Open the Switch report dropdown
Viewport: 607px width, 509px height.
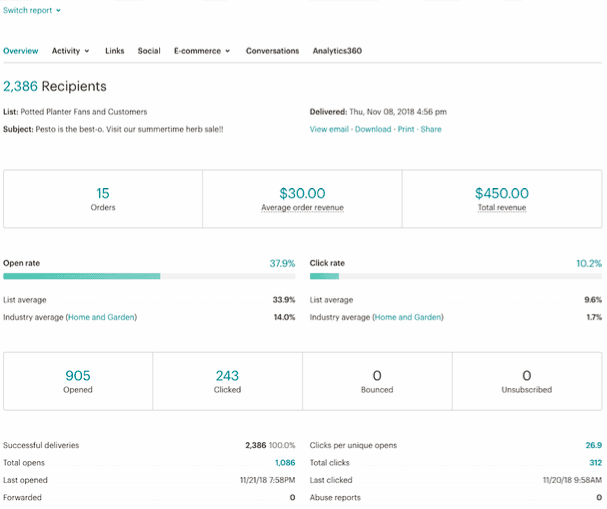pyautogui.click(x=32, y=10)
